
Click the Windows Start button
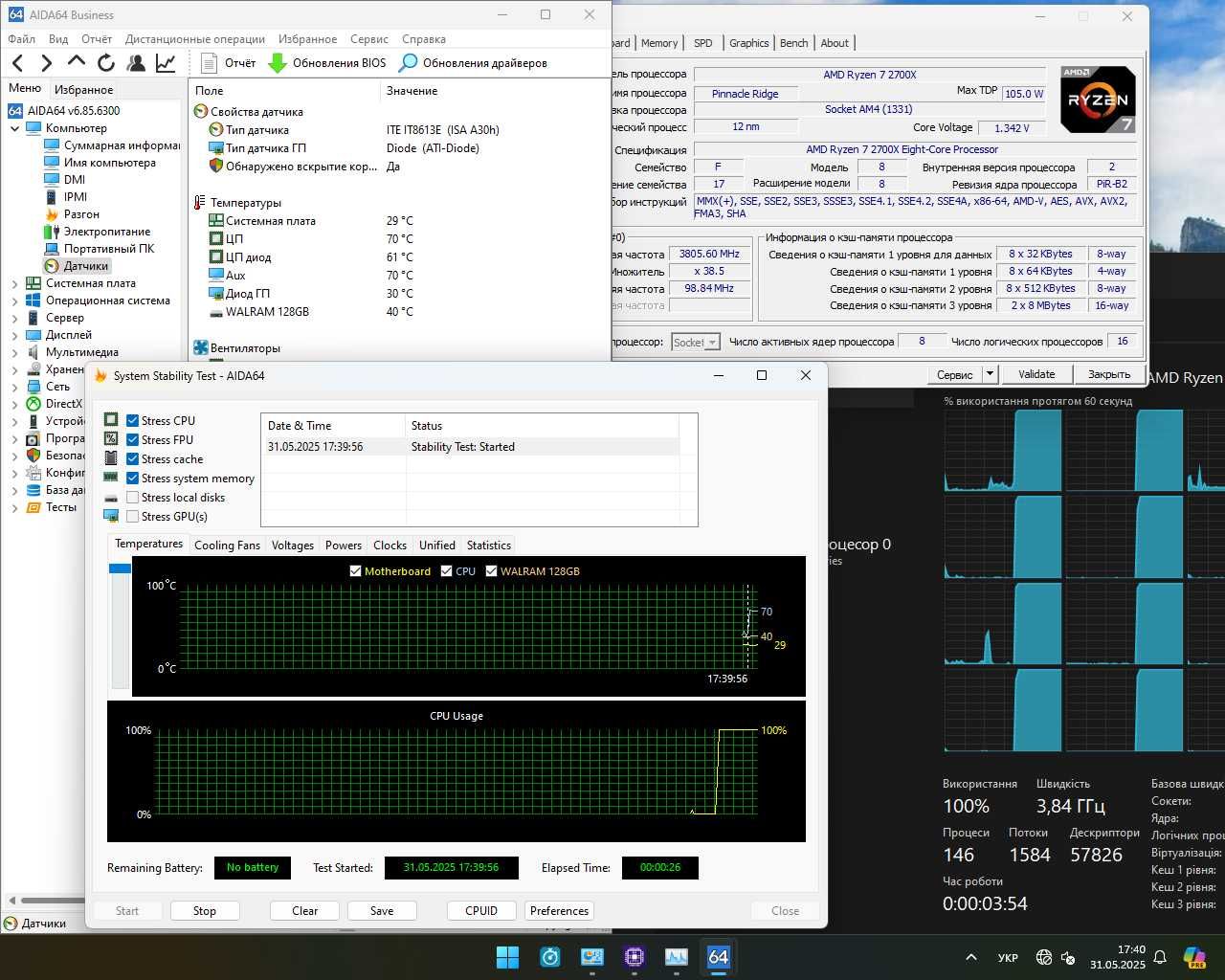507,957
